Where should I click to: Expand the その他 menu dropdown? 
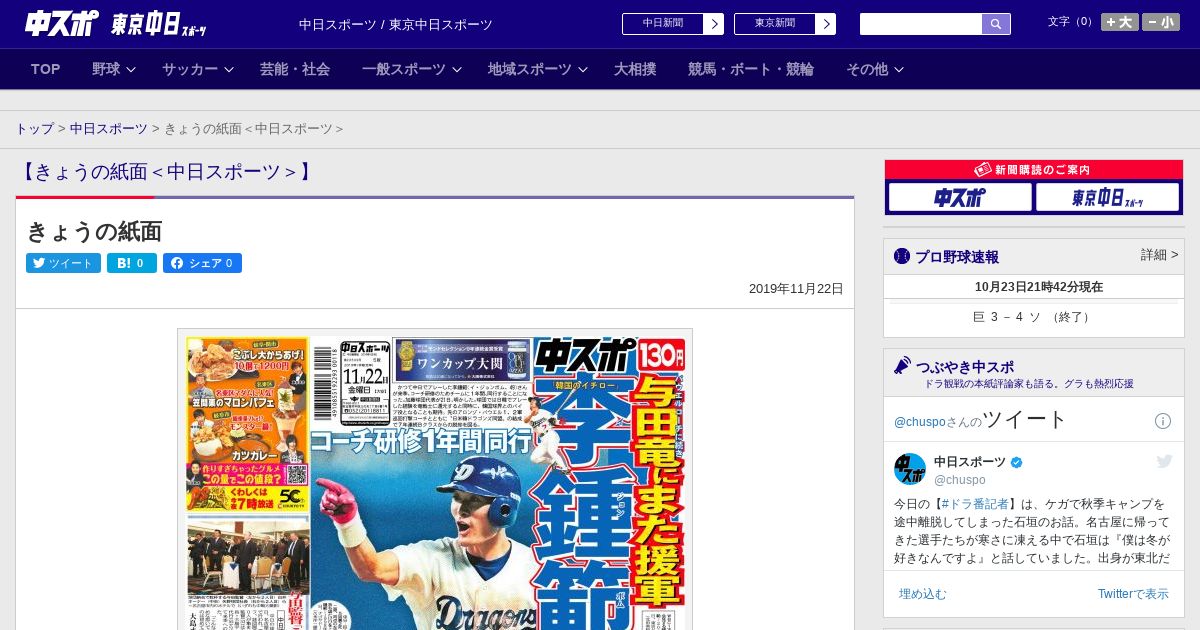(875, 69)
